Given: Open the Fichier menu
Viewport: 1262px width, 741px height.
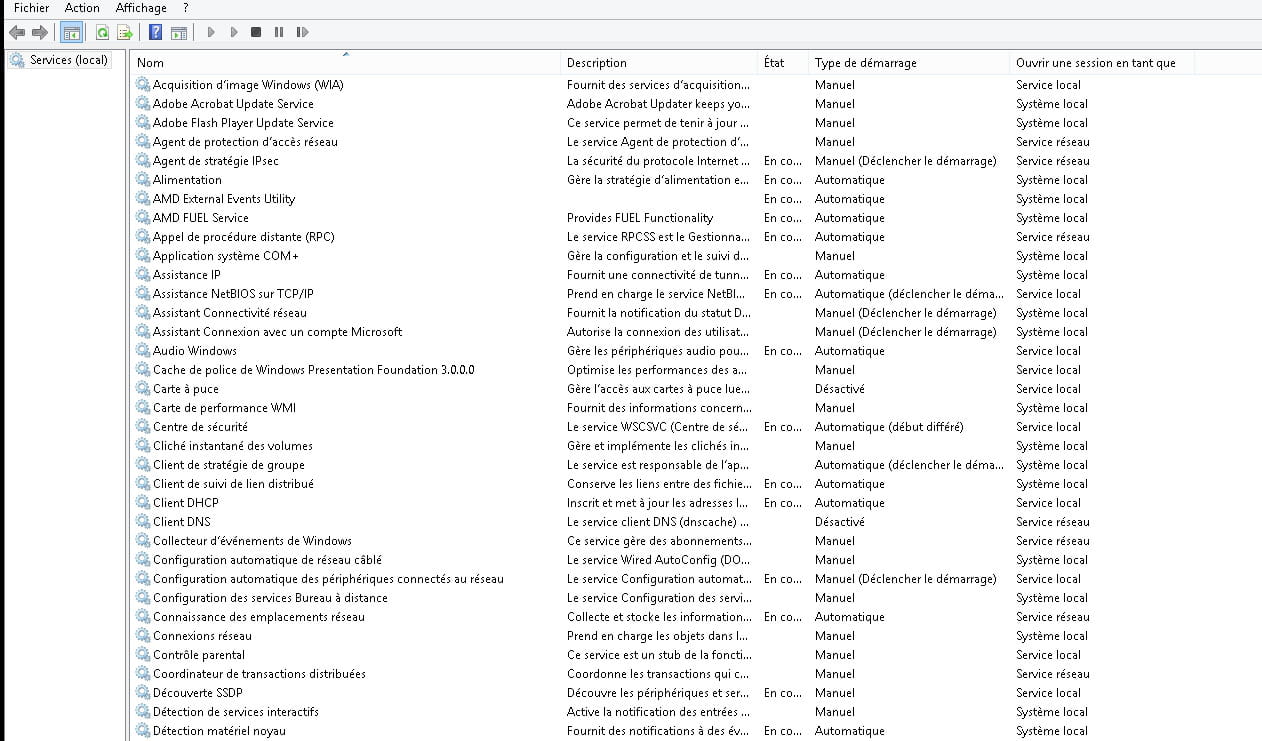Looking at the screenshot, I should 31,8.
